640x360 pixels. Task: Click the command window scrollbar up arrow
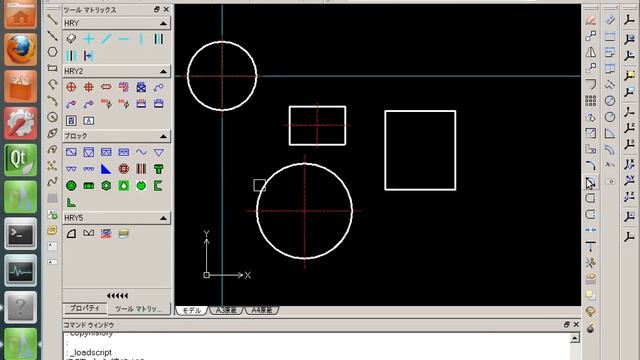tap(575, 338)
